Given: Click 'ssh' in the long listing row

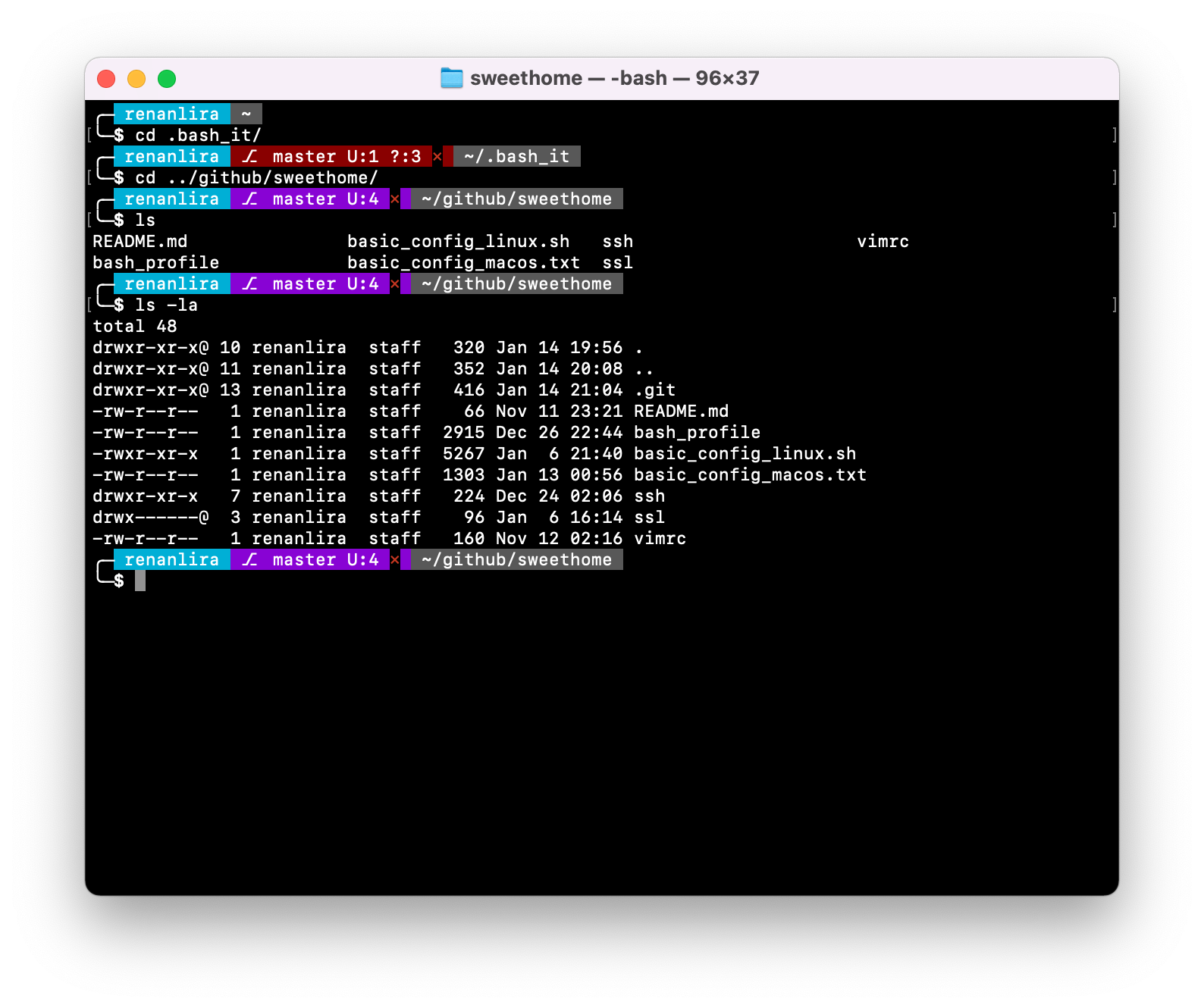Looking at the screenshot, I should [650, 496].
